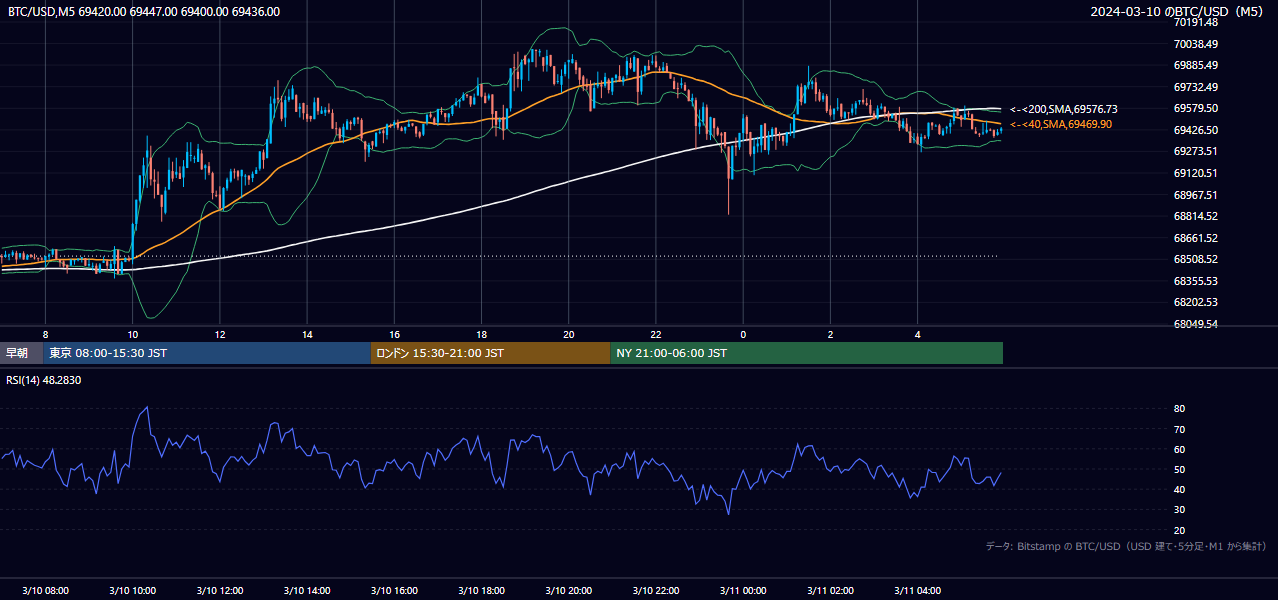Click the RSI(14) 48.2830 indicator label
Screen dimensions: 1278x600
(44, 380)
